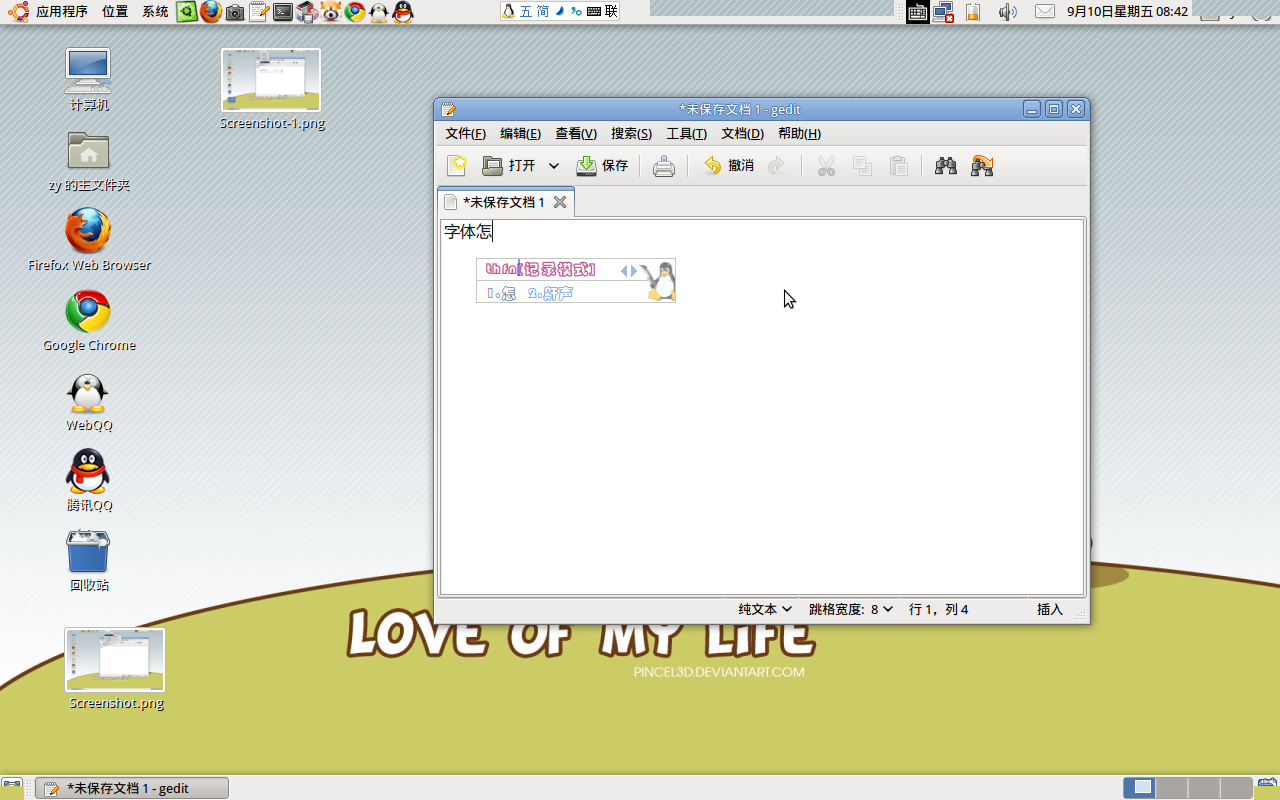Toggle punctuation mode on input bar
The height and width of the screenshot is (800, 1280).
click(x=576, y=11)
